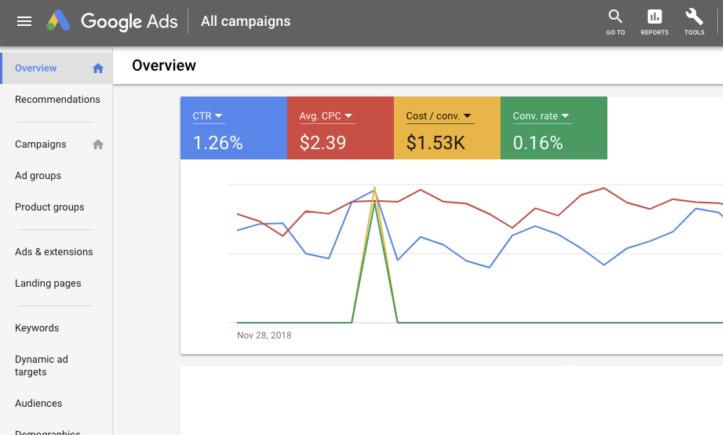723x435 pixels.
Task: Open the Cost / conv. metric dropdown
Action: (x=467, y=116)
